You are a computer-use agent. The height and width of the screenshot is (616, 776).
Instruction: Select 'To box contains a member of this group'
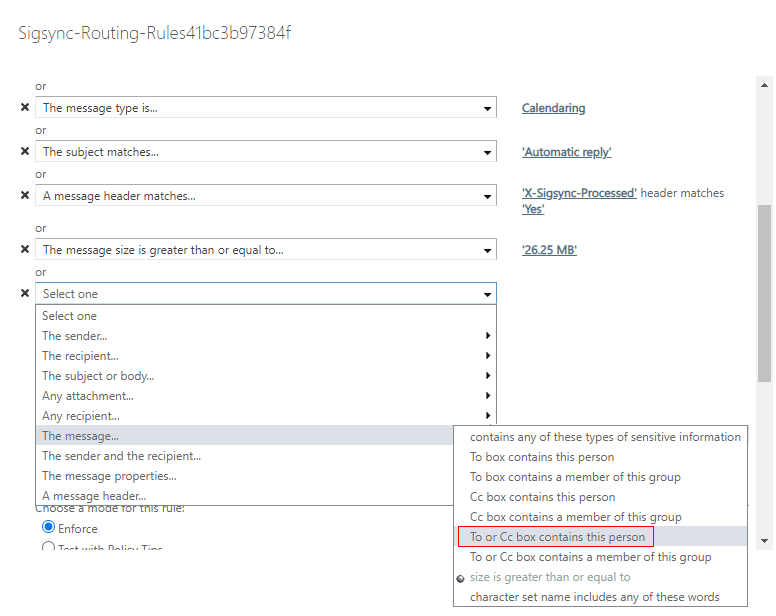click(x=575, y=477)
